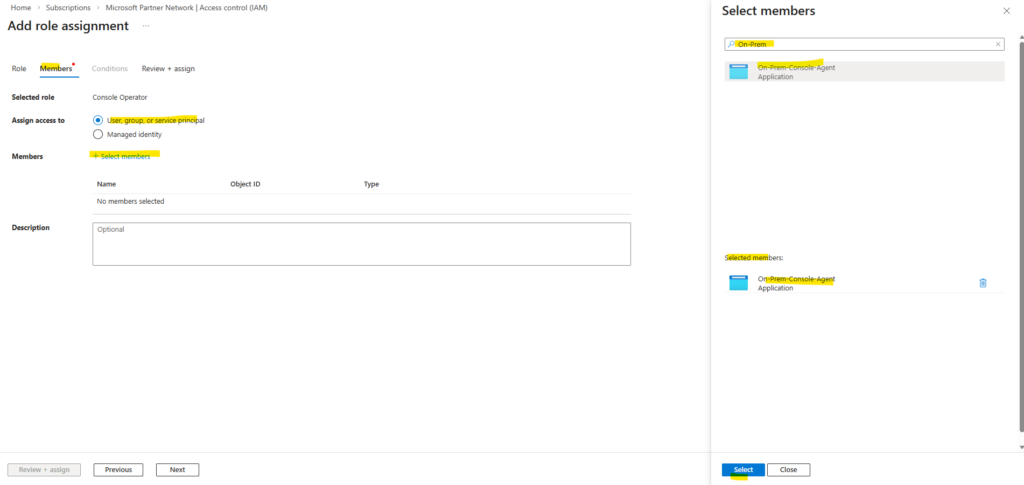Click the bottom Review + assign button
This screenshot has width=1024, height=485.
pyautogui.click(x=43, y=469)
